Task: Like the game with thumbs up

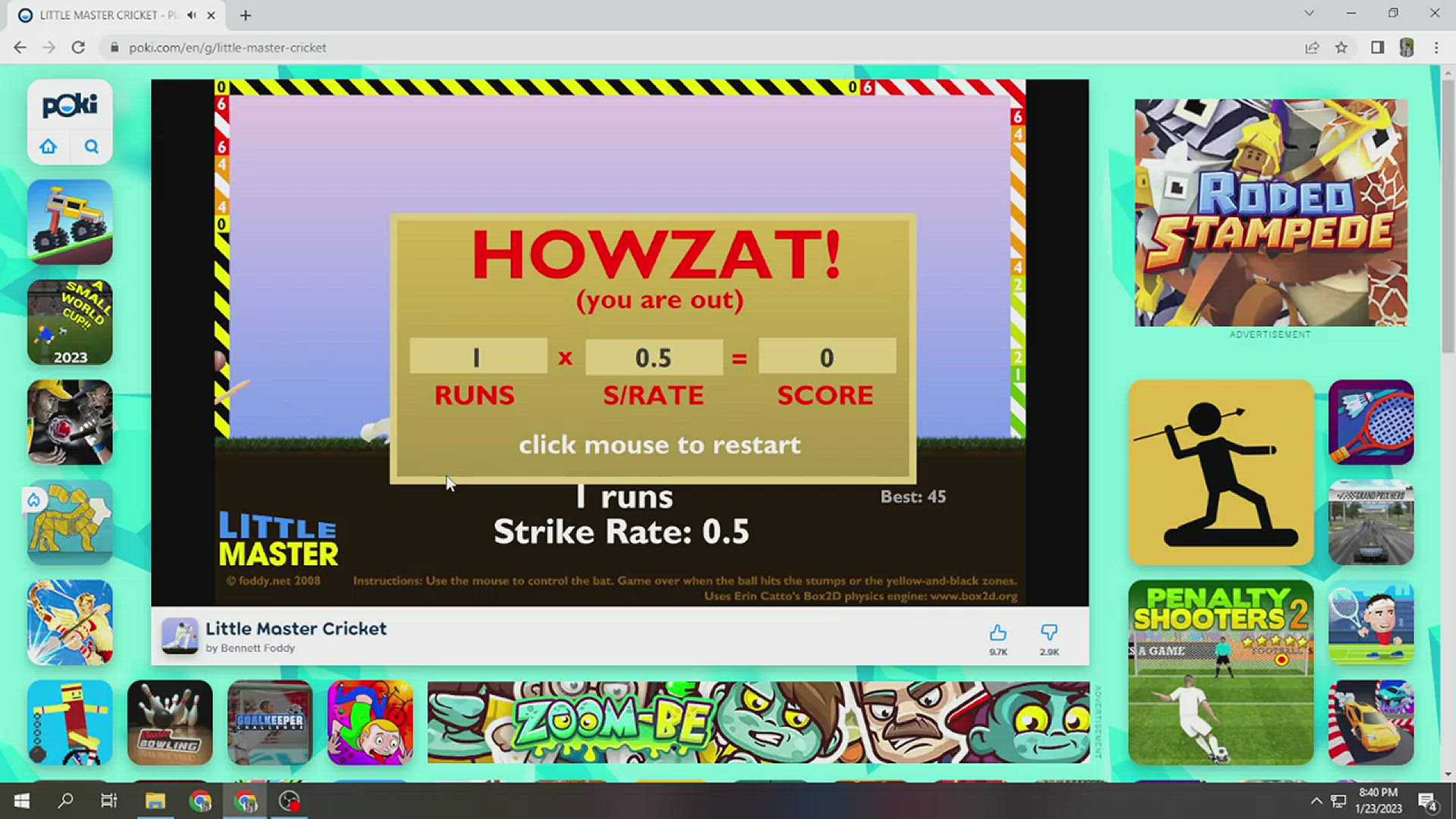Action: click(998, 633)
